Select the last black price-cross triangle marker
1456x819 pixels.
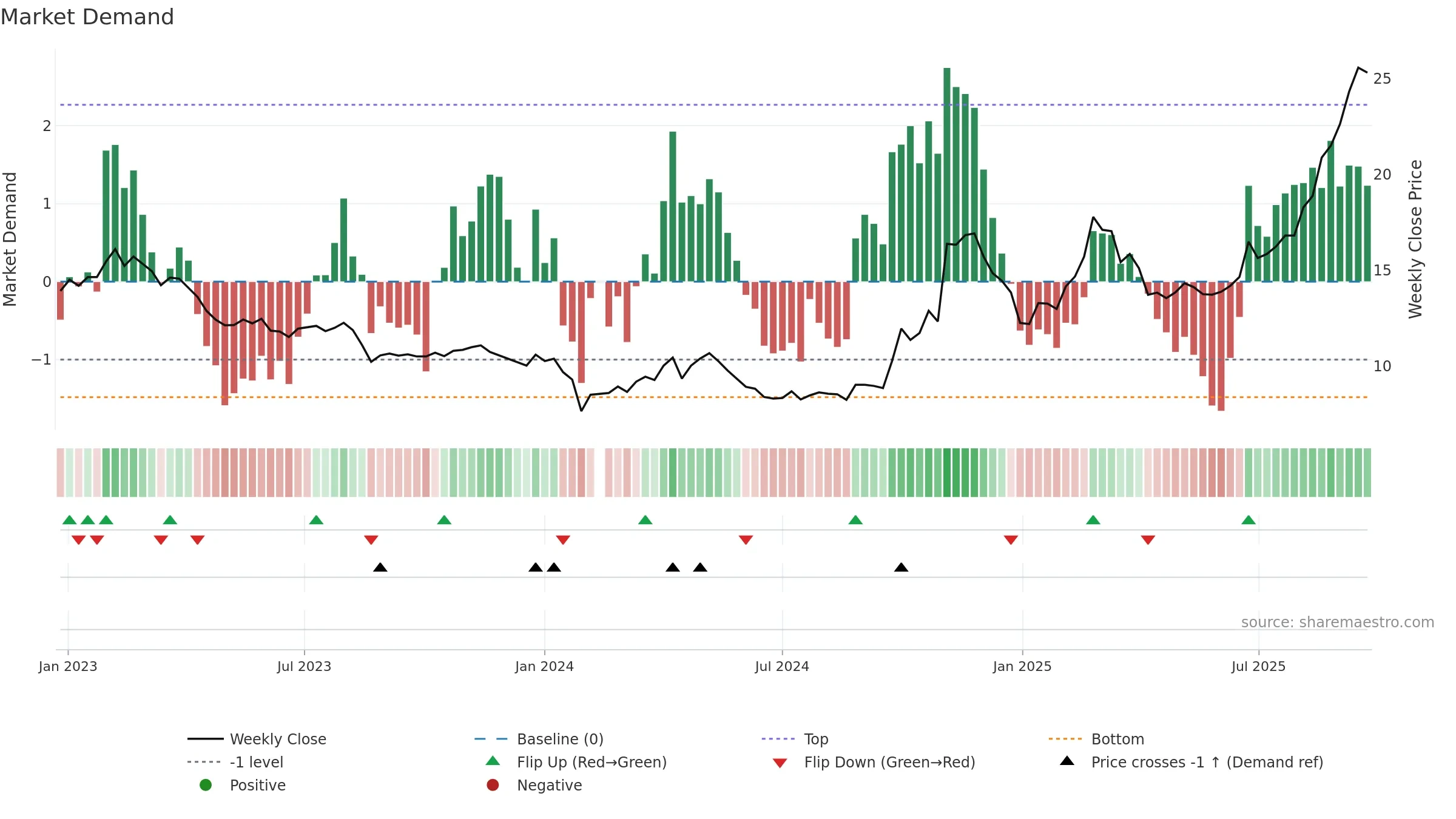tap(901, 567)
